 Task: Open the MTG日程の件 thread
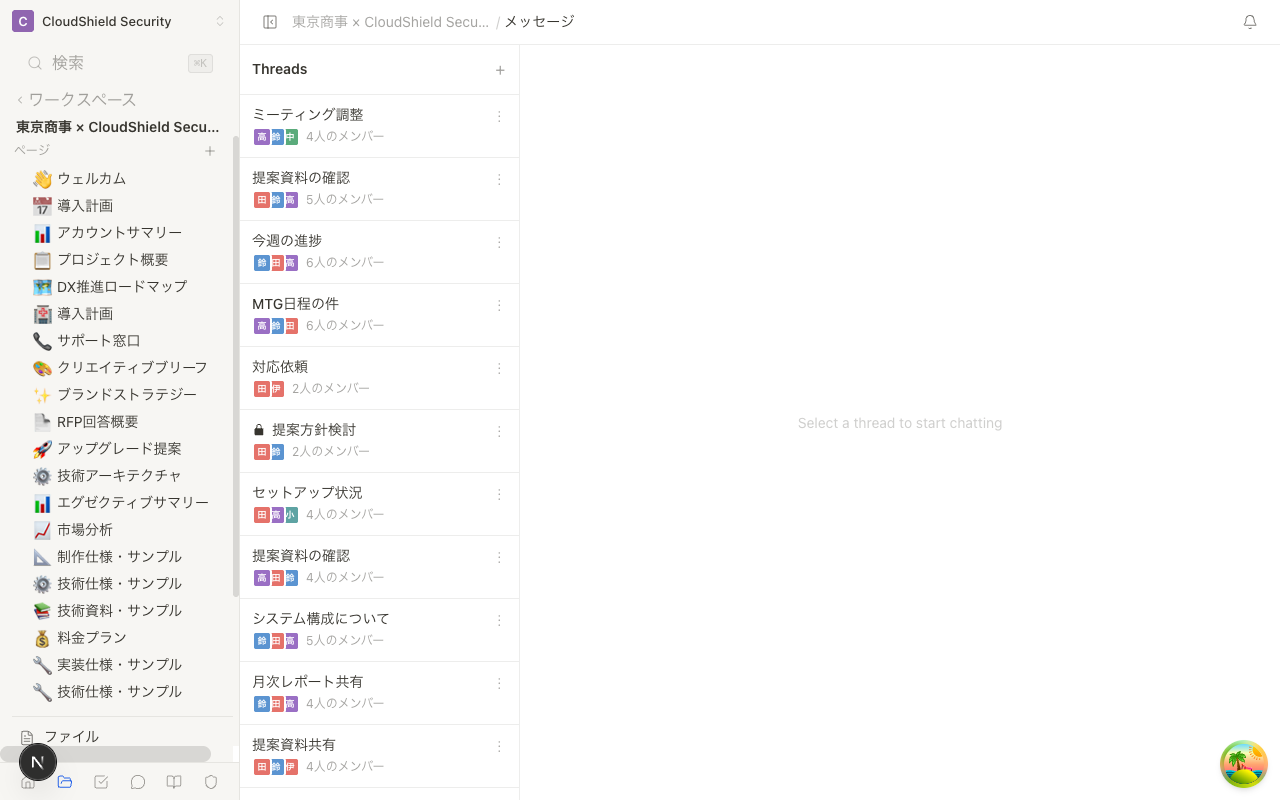pos(295,304)
